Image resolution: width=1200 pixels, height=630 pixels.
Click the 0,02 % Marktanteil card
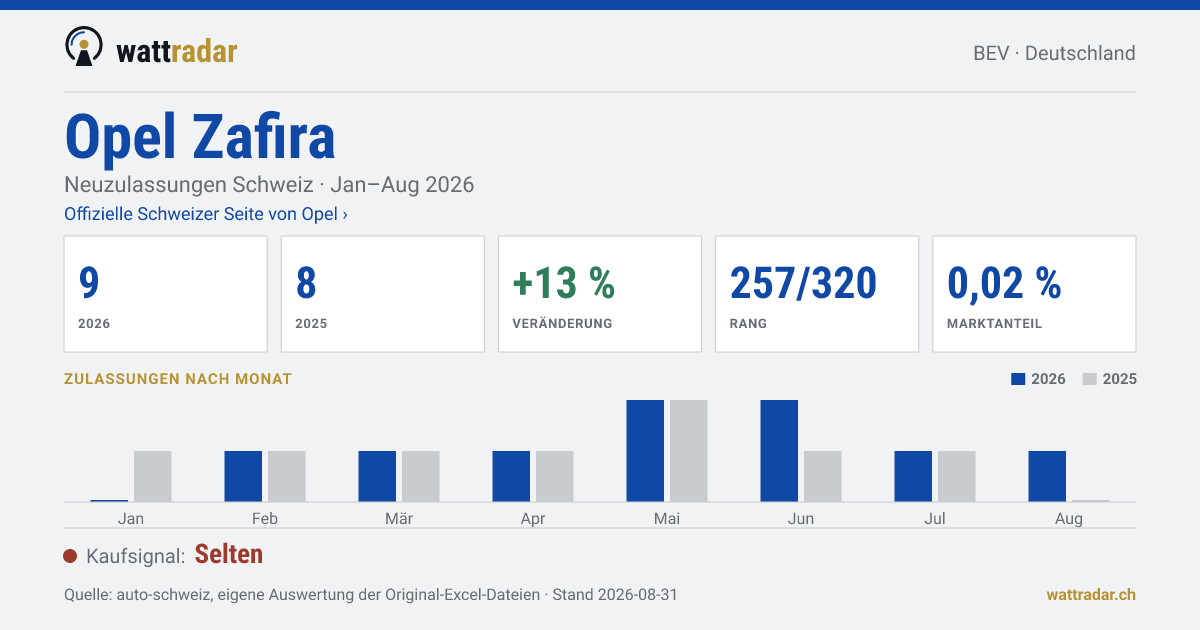coord(1034,294)
